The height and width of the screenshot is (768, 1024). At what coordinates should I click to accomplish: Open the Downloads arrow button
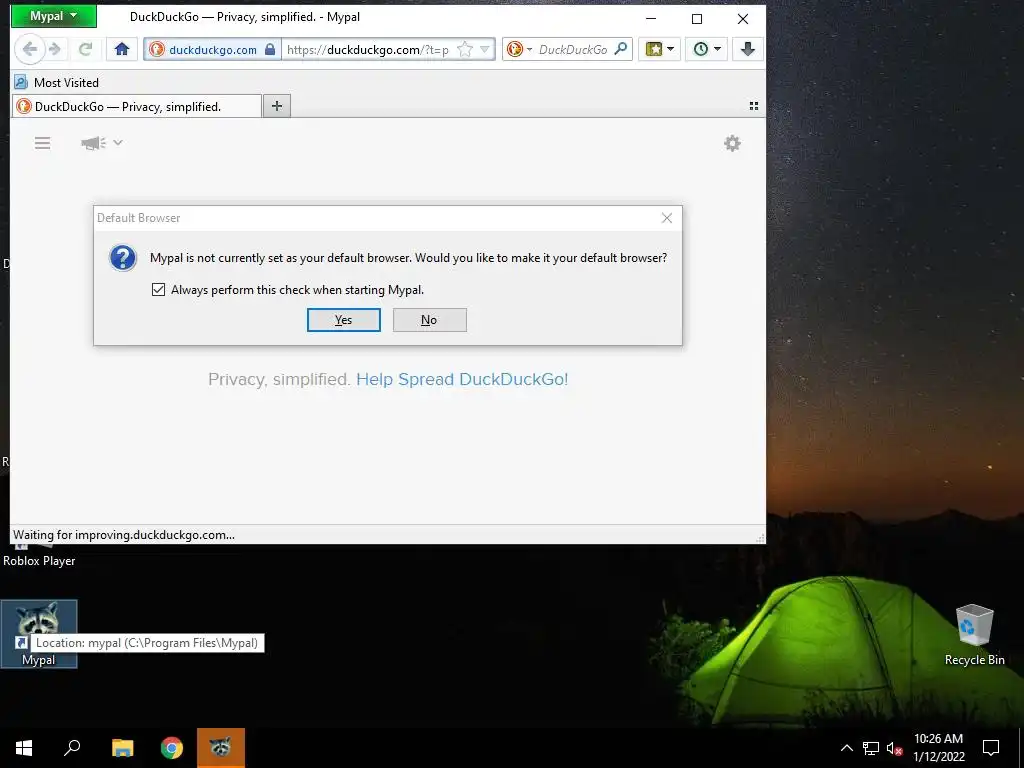pyautogui.click(x=748, y=49)
